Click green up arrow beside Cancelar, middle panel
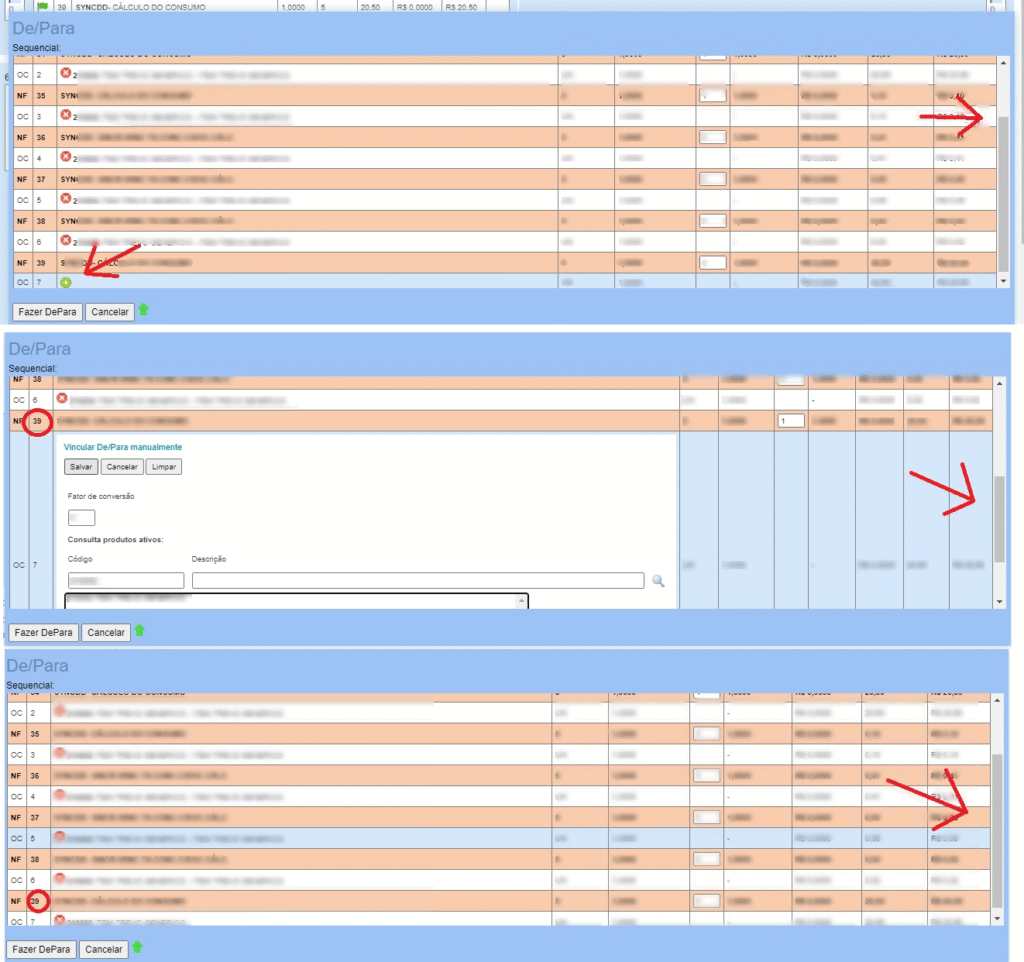This screenshot has height=962, width=1024. coord(141,631)
